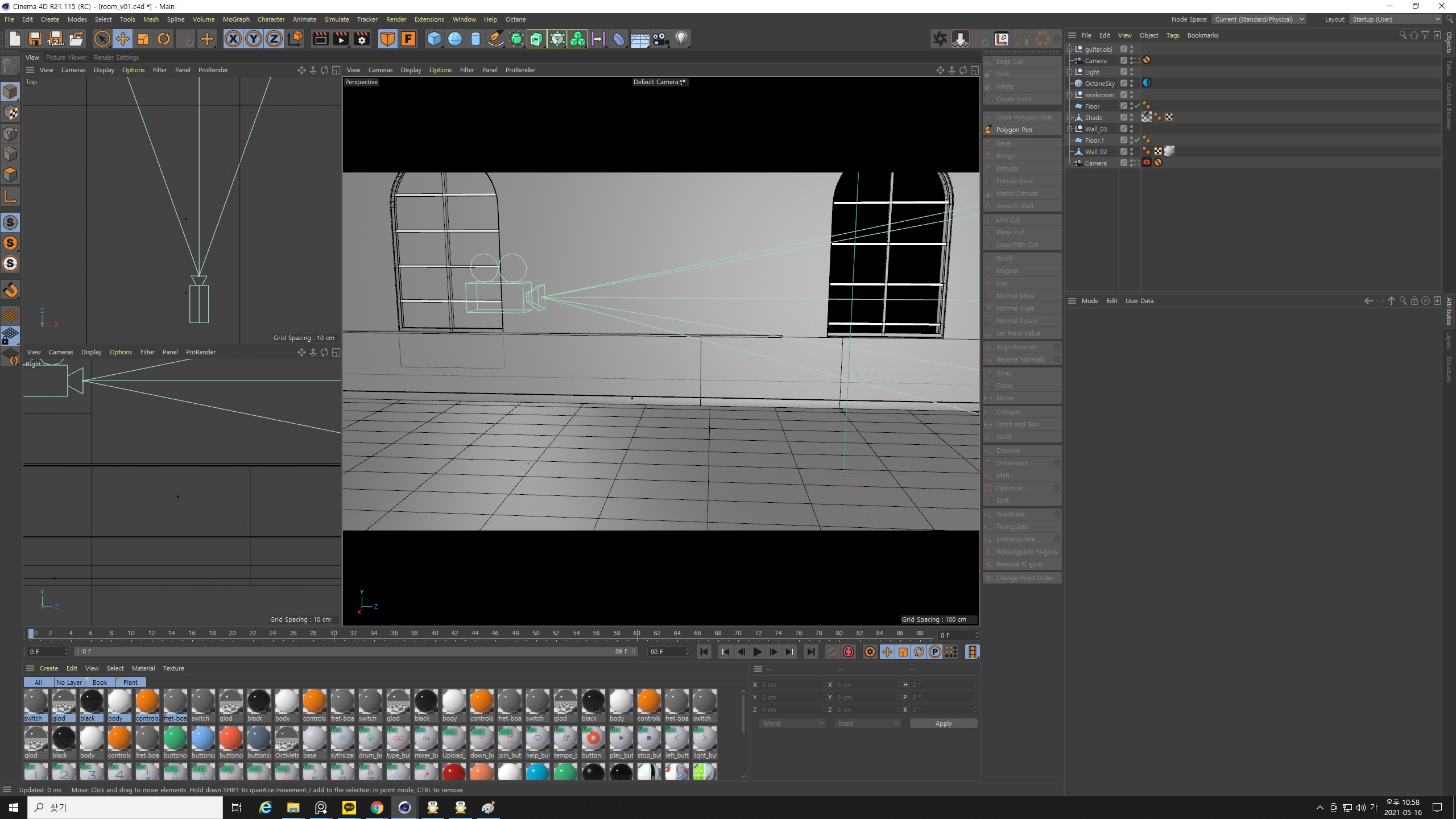Open the Node Space dropdown
Screen dimensions: 1456x819
click(1259, 19)
